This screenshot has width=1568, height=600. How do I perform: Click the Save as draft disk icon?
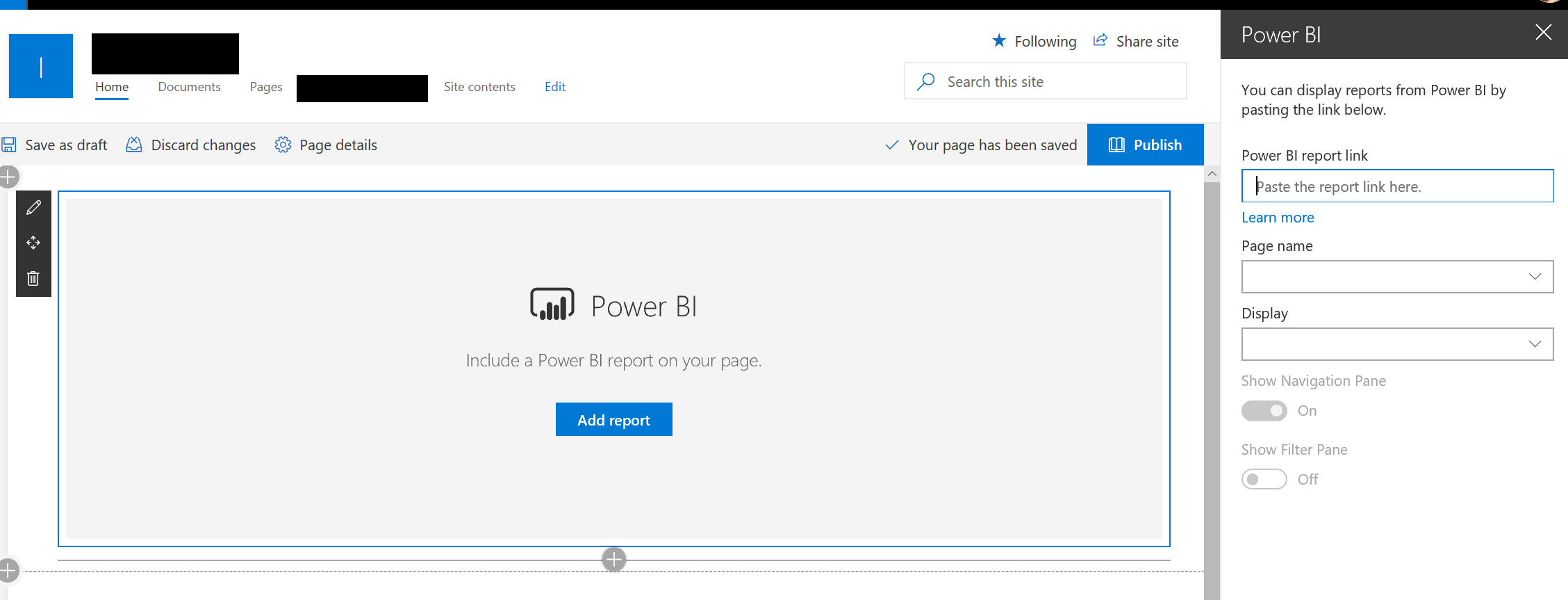pyautogui.click(x=9, y=145)
